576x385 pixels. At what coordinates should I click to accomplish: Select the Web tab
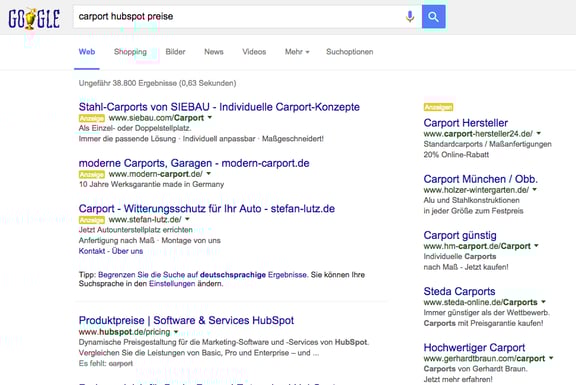[87, 52]
